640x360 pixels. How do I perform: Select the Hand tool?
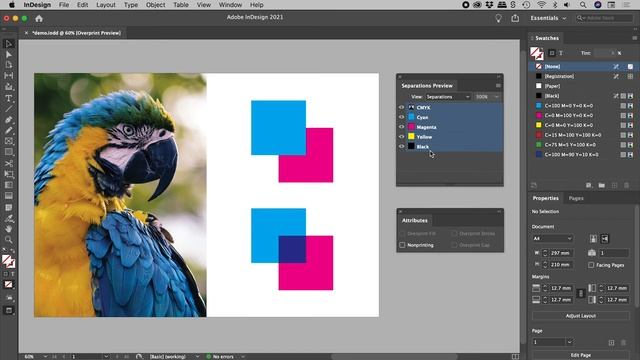pyautogui.click(x=9, y=229)
